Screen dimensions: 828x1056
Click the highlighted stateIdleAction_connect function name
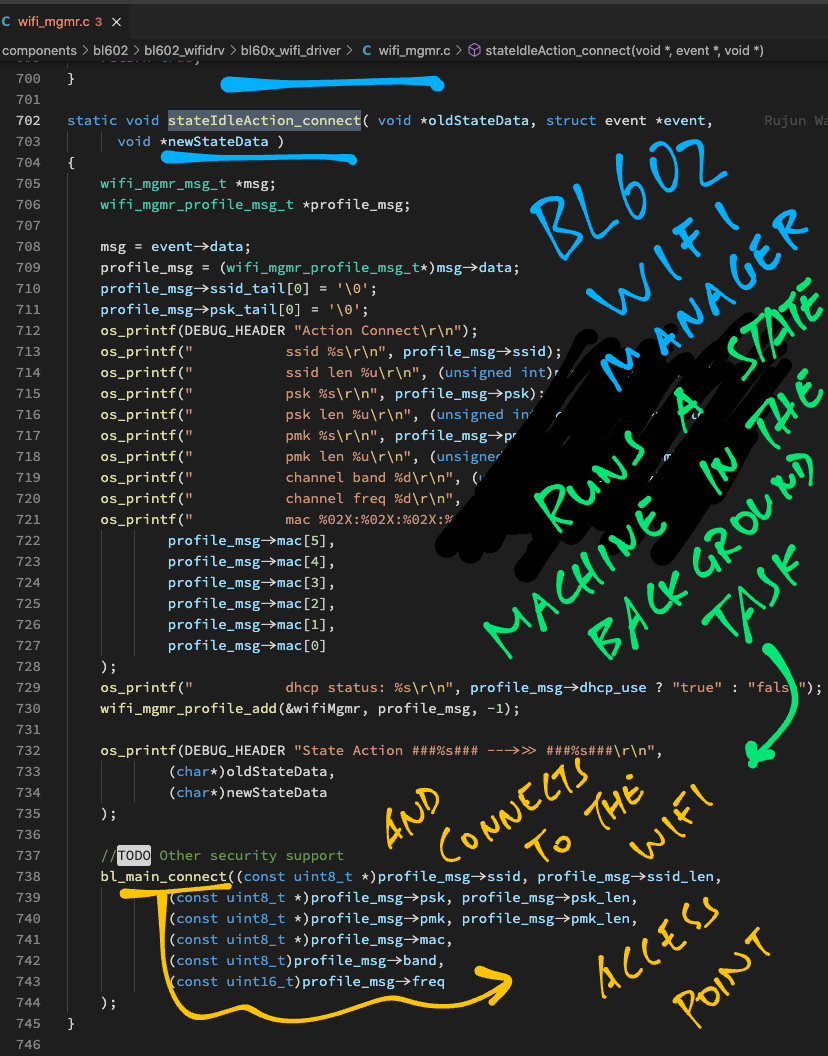pyautogui.click(x=264, y=121)
